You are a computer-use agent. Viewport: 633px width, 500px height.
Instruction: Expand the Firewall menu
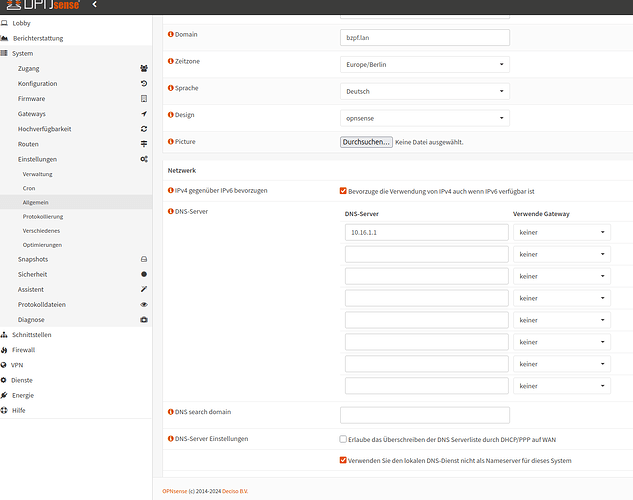(x=23, y=350)
